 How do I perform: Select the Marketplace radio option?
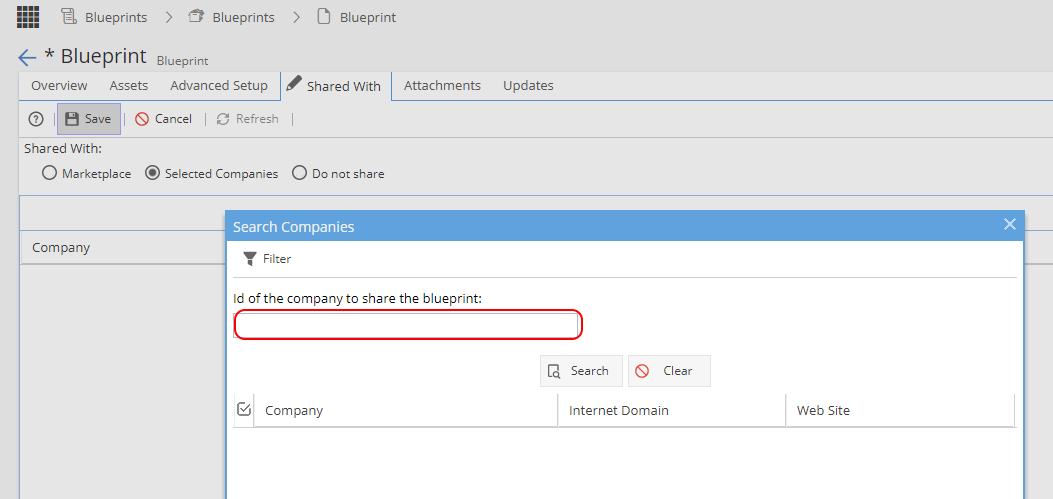pyautogui.click(x=48, y=173)
